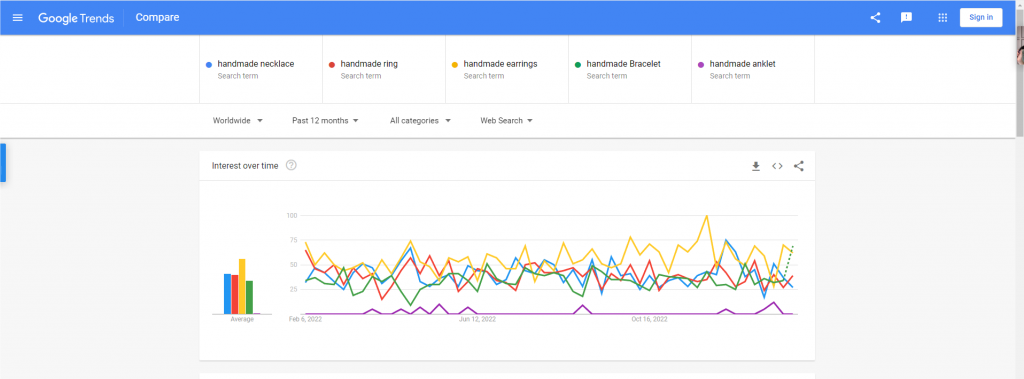Click the blue dot of handmade necklace
Image resolution: width=1024 pixels, height=379 pixels.
[208, 65]
